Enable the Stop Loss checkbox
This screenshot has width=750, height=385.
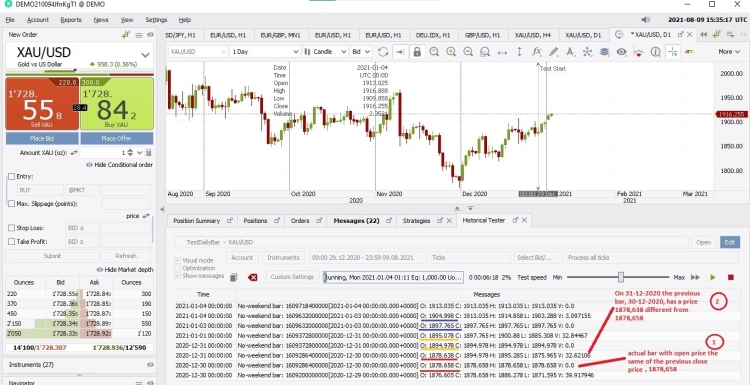(11, 228)
